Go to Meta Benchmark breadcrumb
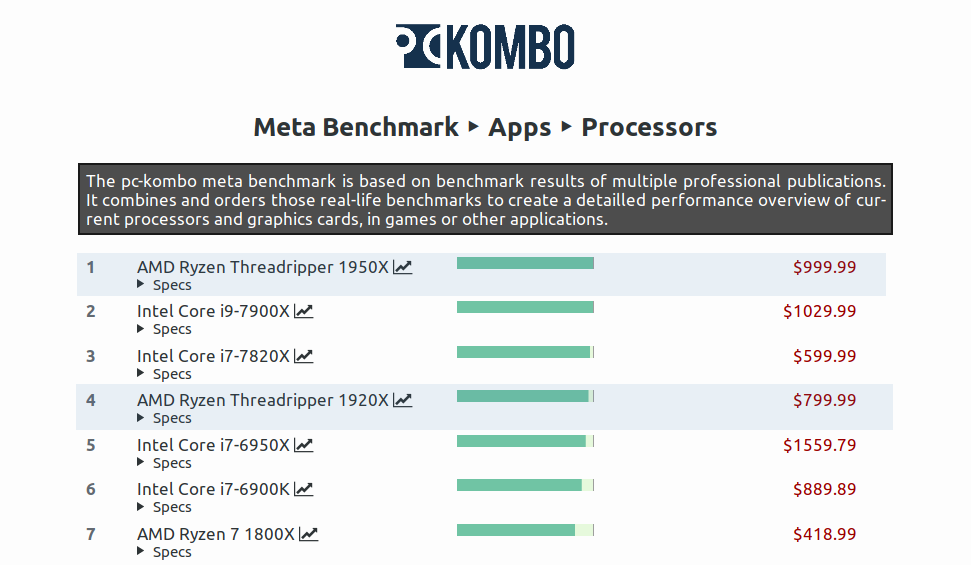This screenshot has width=971, height=565. coord(356,127)
